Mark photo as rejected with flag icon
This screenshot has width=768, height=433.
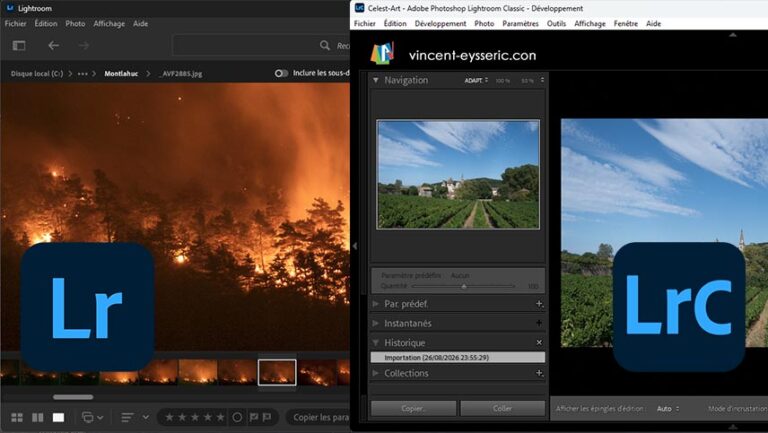point(267,417)
